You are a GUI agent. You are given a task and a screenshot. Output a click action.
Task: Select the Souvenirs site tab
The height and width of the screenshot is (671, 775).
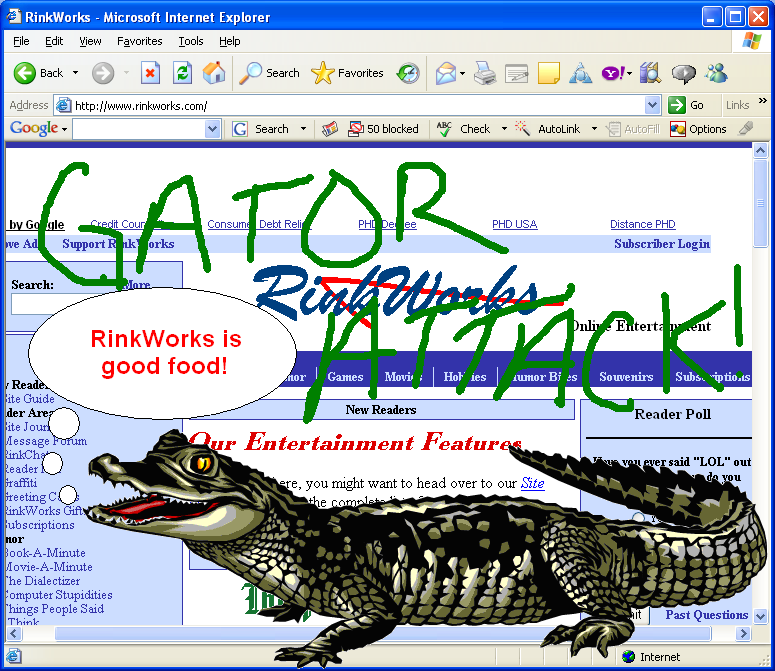[x=626, y=377]
